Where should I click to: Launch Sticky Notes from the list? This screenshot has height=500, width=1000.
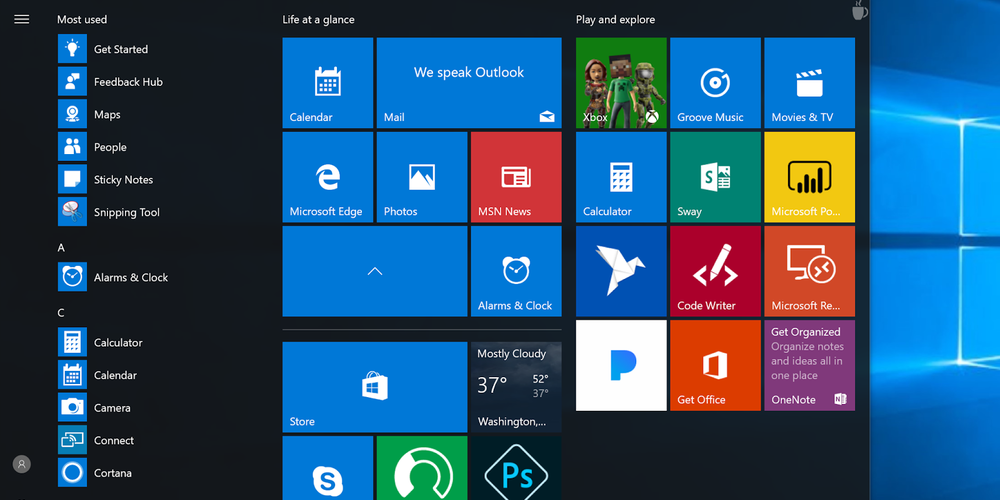[x=106, y=179]
